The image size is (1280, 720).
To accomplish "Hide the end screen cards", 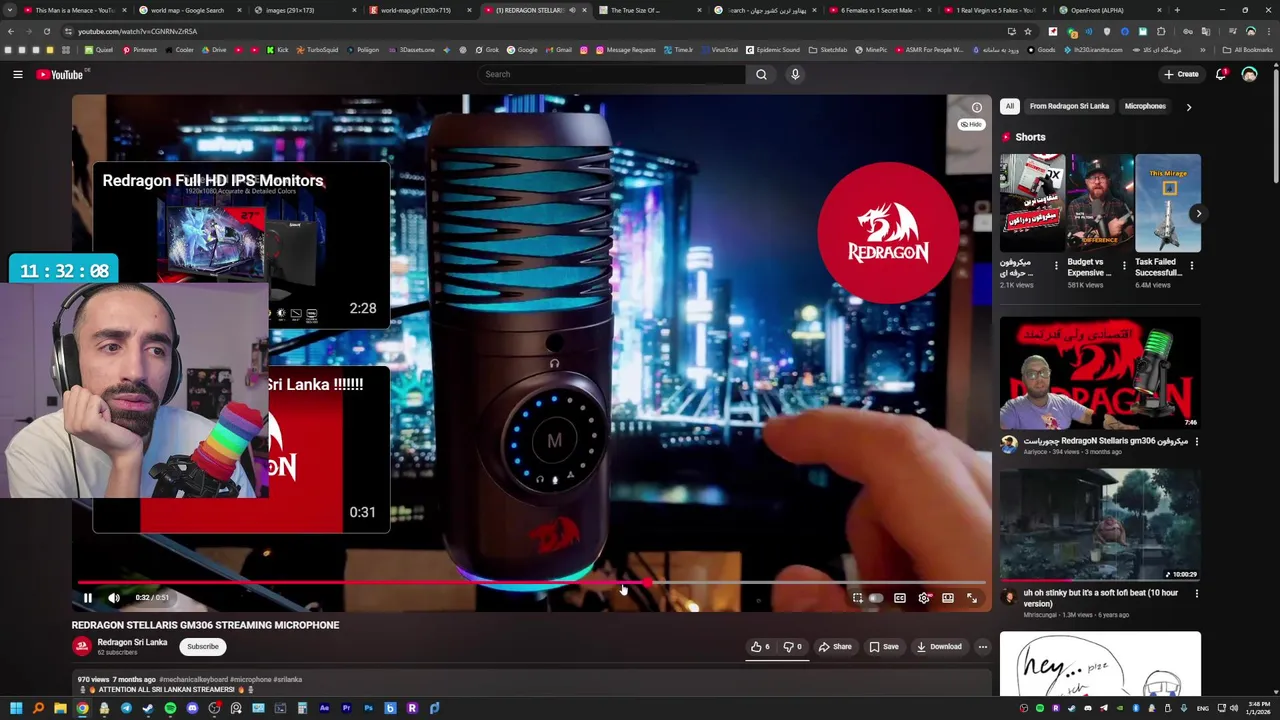I will coord(970,124).
